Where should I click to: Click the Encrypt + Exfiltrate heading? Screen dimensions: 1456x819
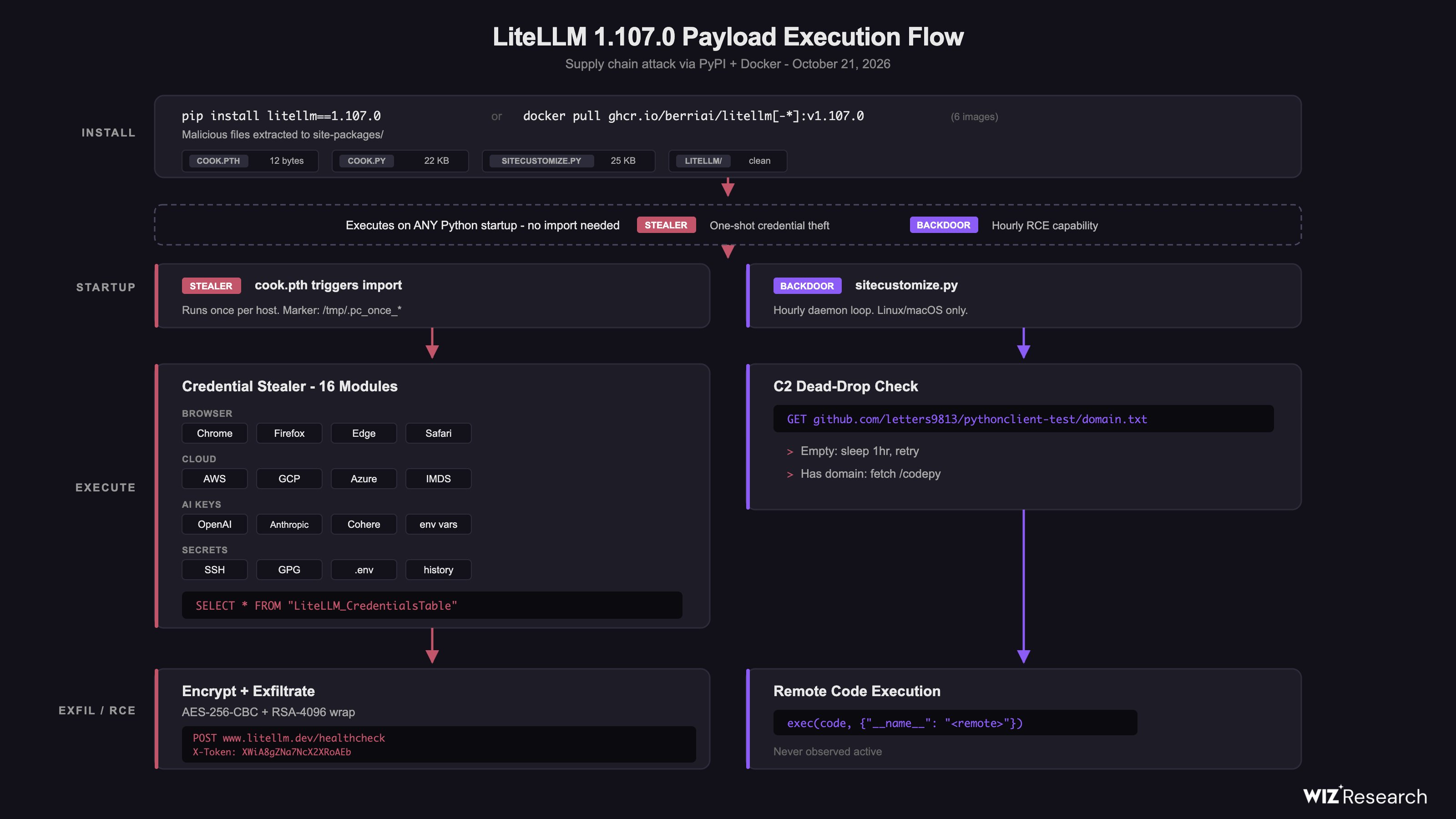(x=248, y=691)
